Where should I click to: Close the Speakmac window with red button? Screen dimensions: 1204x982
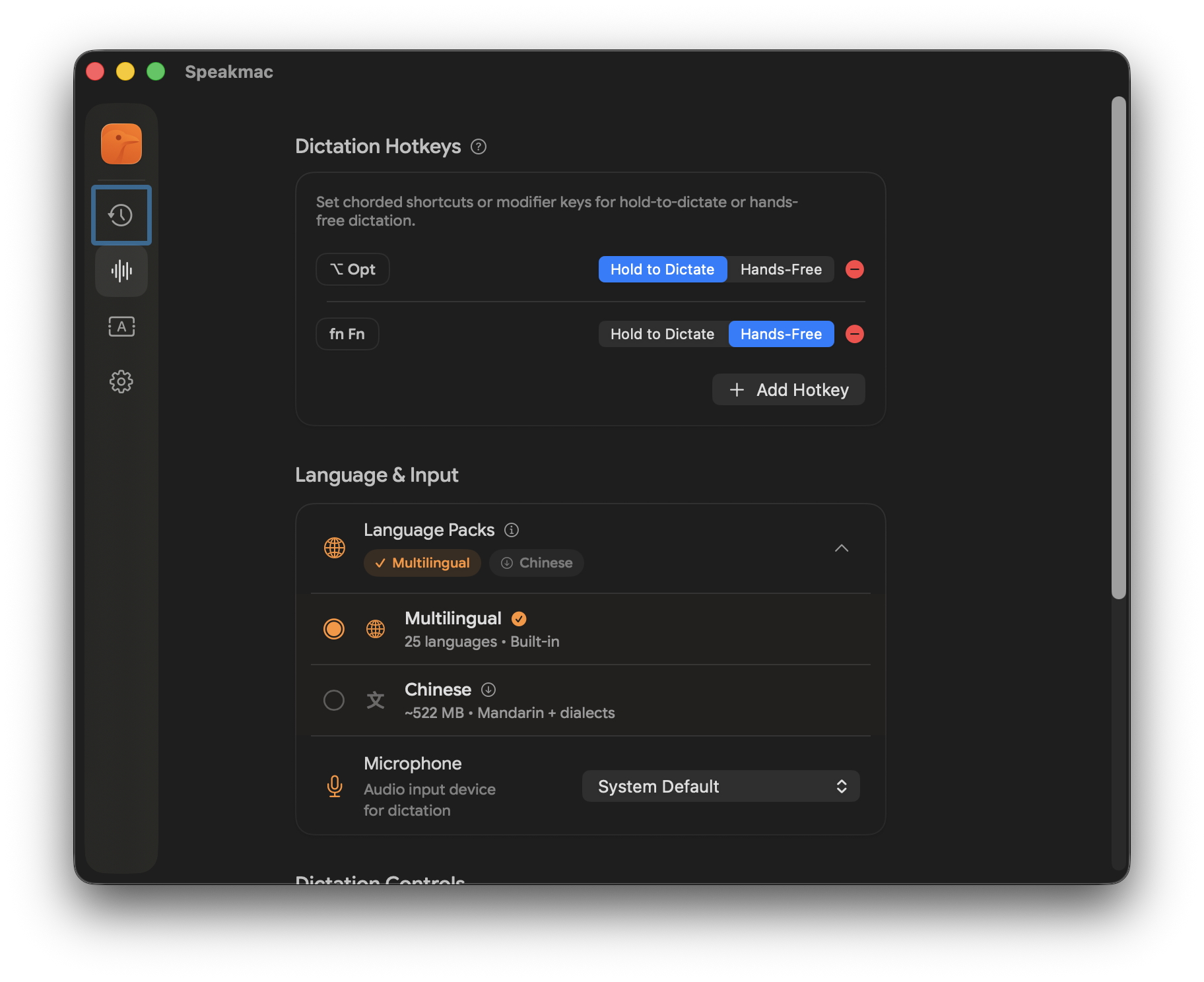tap(95, 71)
